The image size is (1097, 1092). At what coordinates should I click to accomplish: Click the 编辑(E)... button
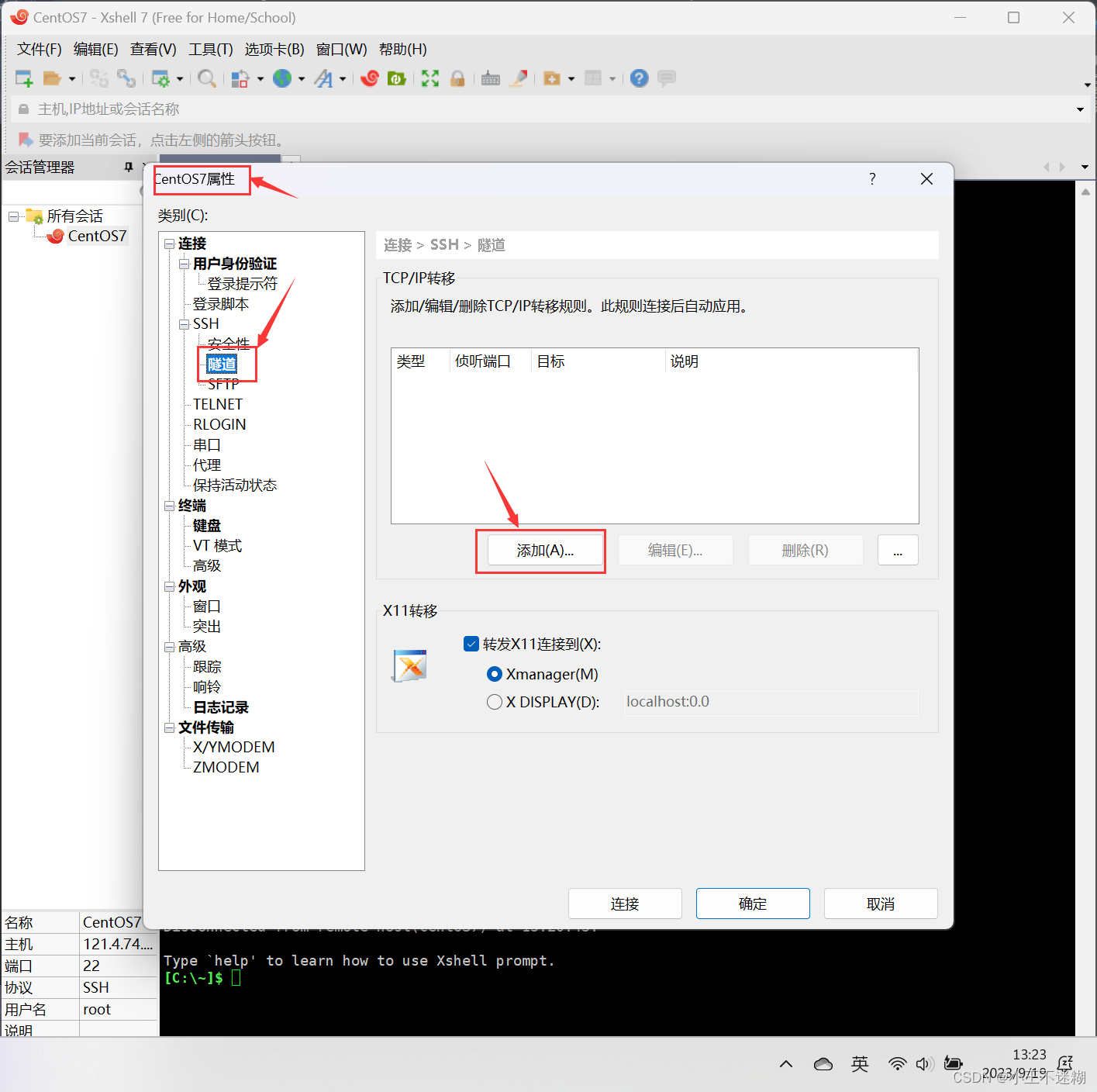675,551
